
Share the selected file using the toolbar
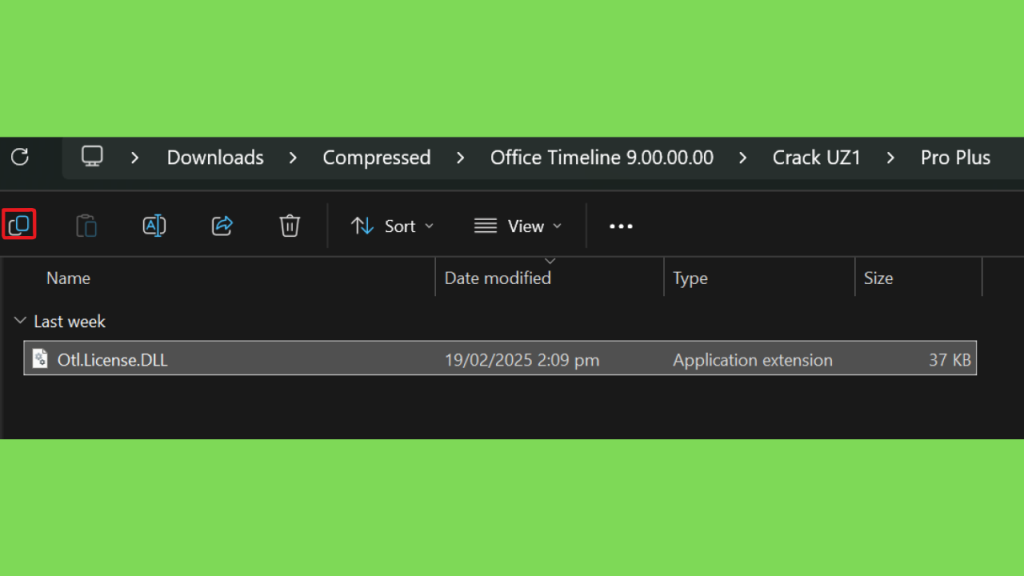pos(222,225)
